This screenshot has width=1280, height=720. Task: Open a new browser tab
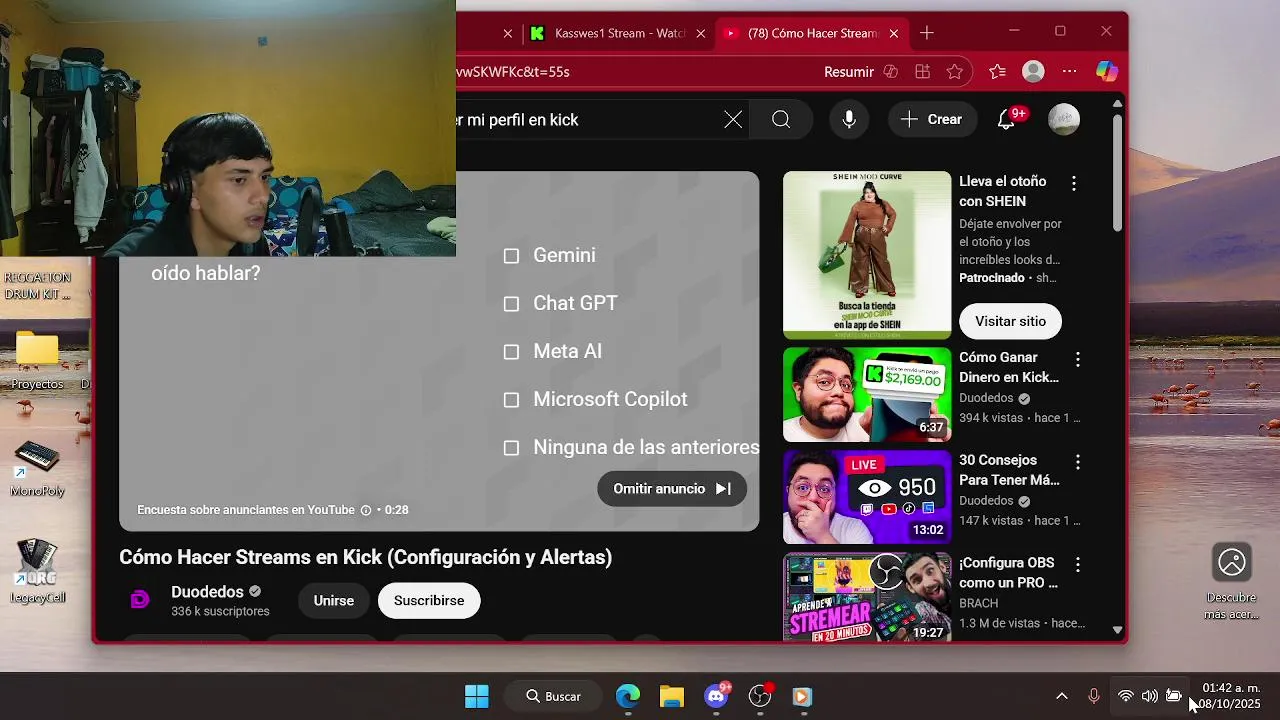[x=927, y=33]
